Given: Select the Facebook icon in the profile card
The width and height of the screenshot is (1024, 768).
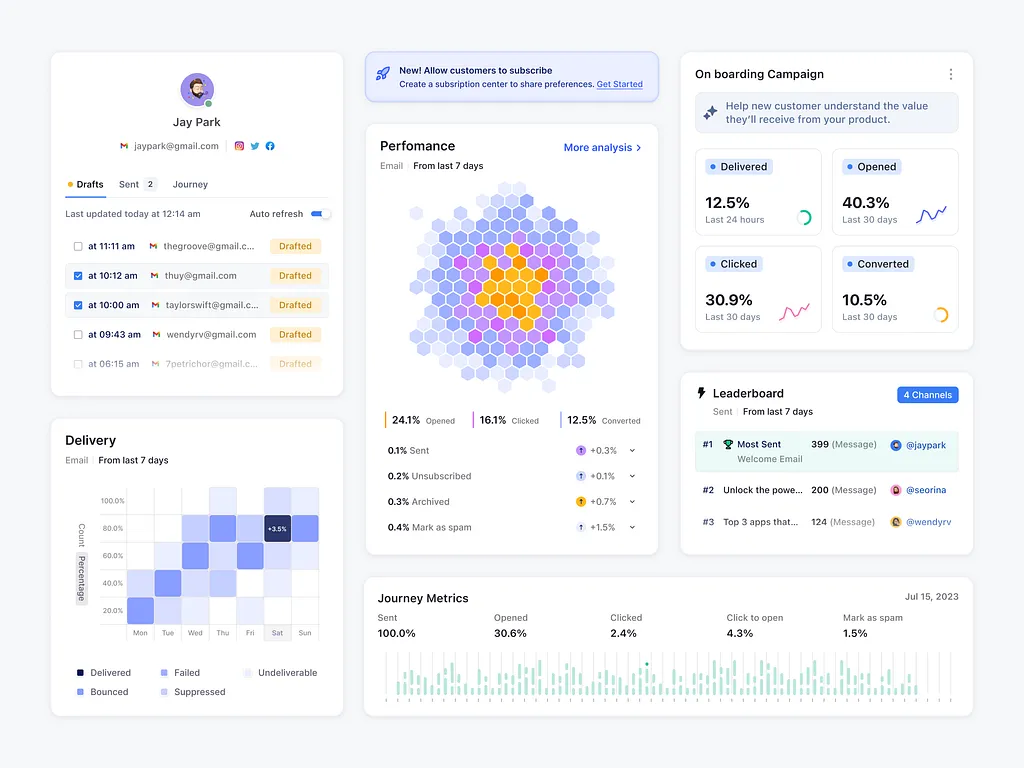Looking at the screenshot, I should point(270,146).
